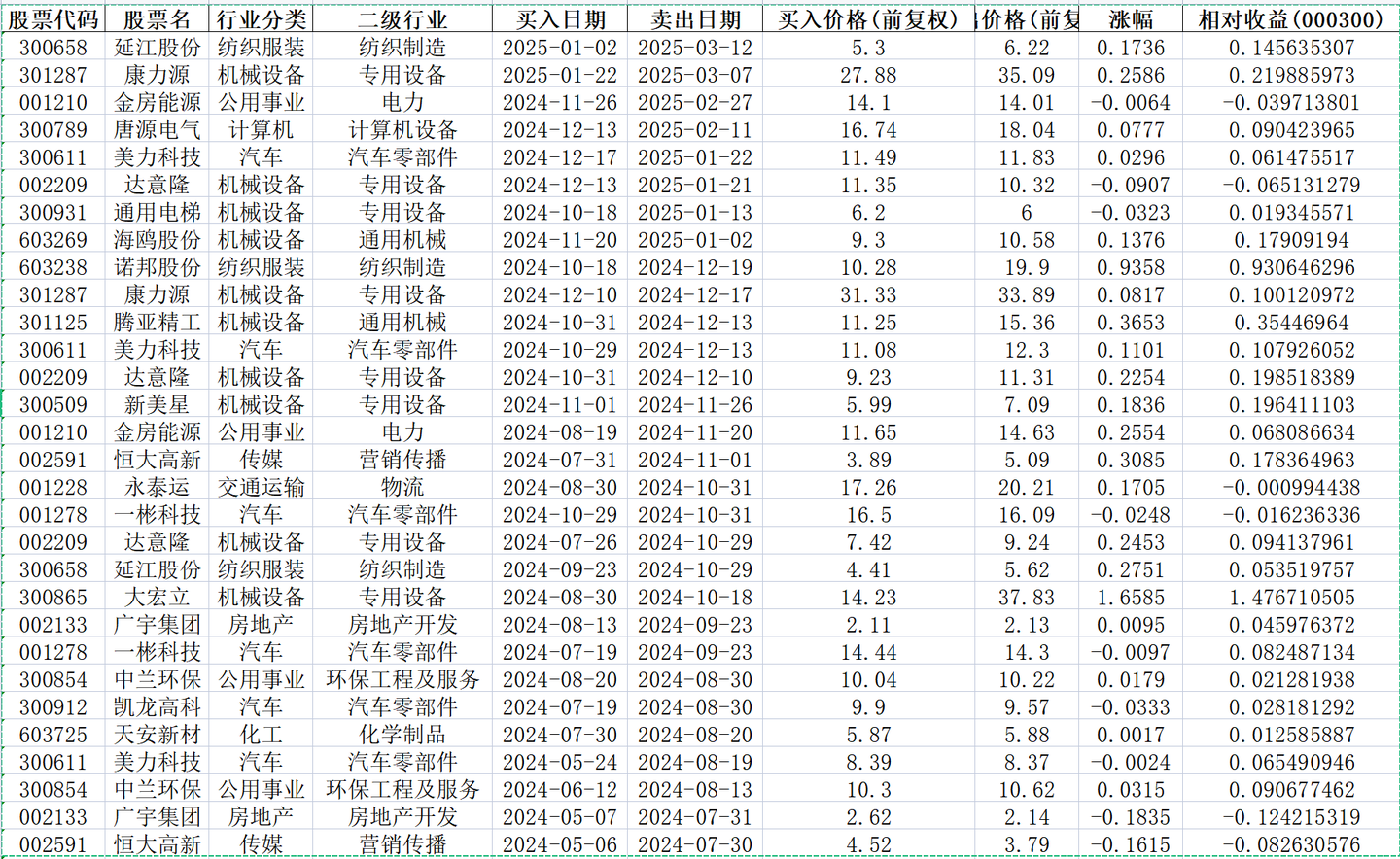The height and width of the screenshot is (859, 1400).
Task: Click the 0.145635307 cell
Action: point(1291,48)
